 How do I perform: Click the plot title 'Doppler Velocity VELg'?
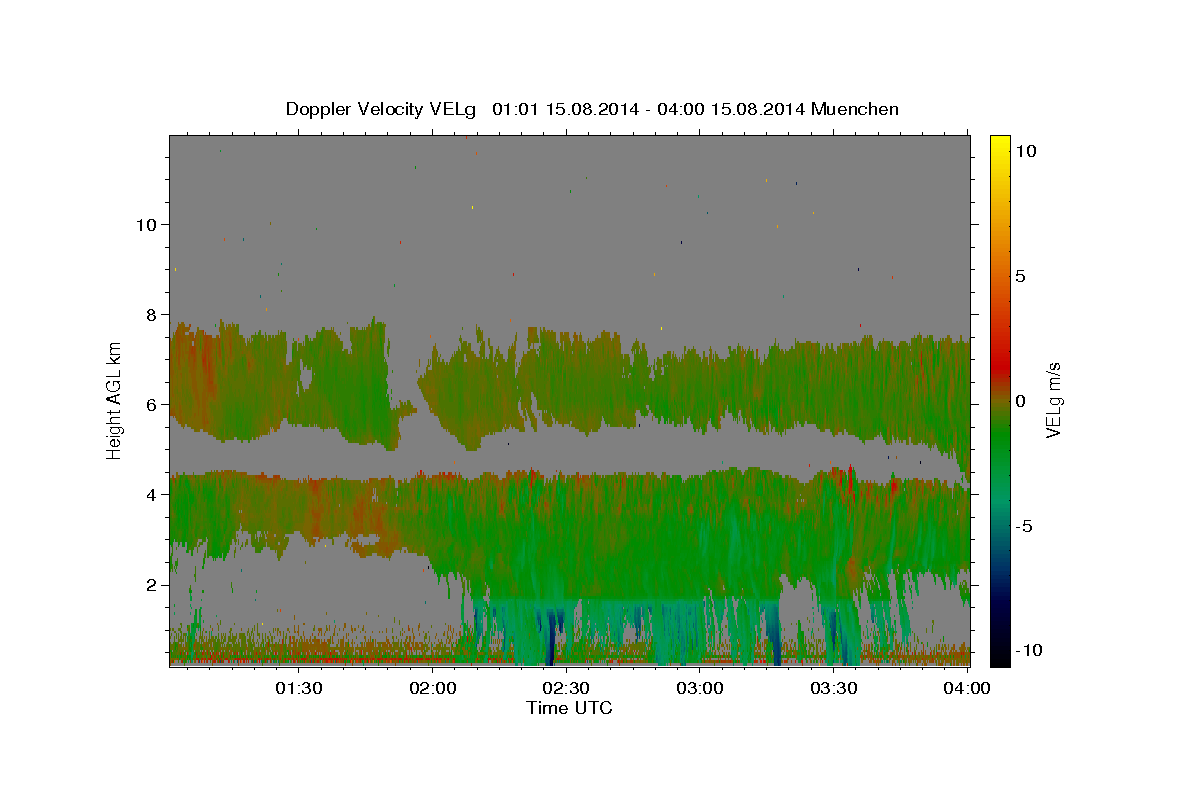(x=382, y=109)
